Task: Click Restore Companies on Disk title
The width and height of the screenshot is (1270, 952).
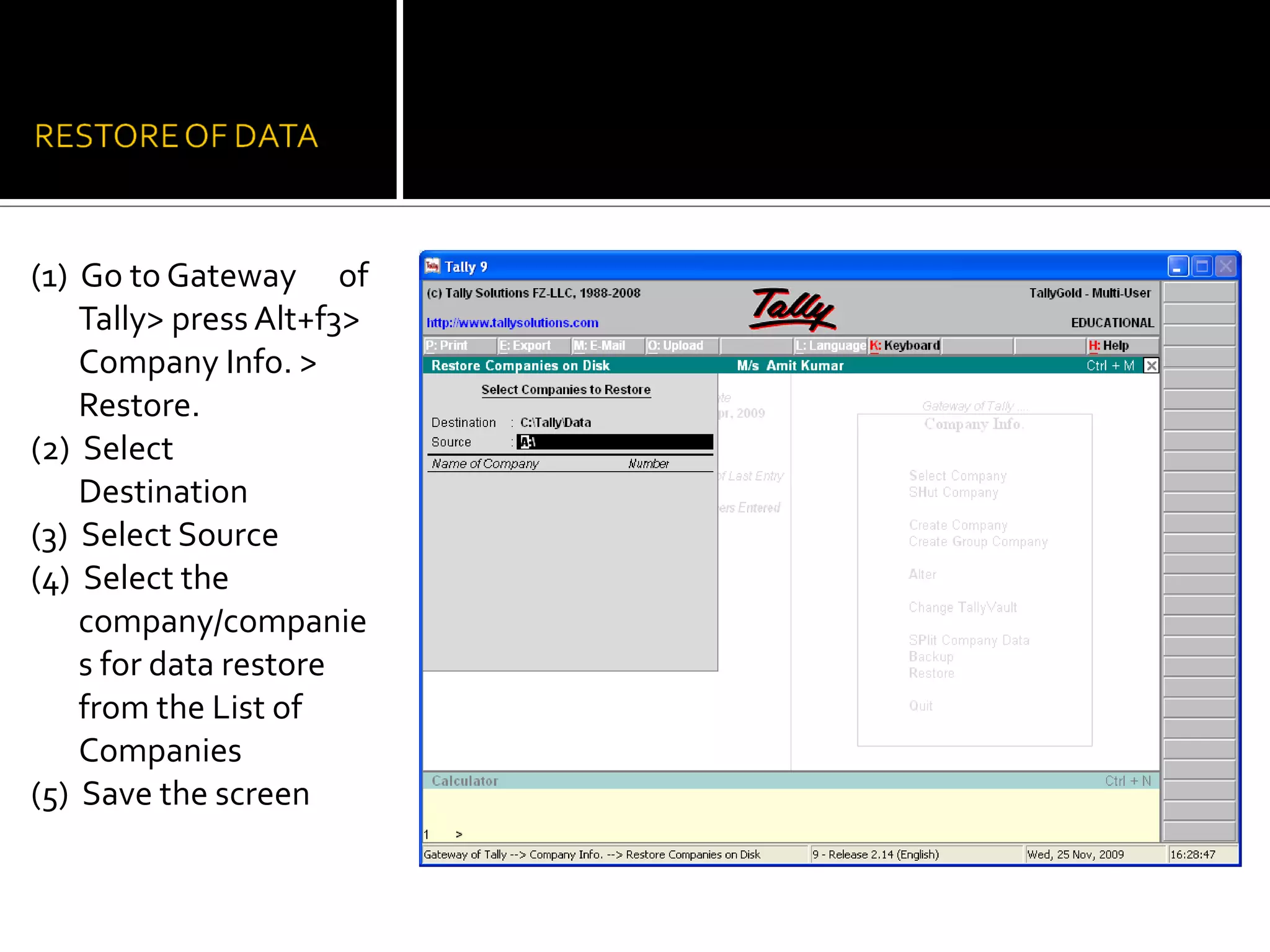Action: [520, 366]
